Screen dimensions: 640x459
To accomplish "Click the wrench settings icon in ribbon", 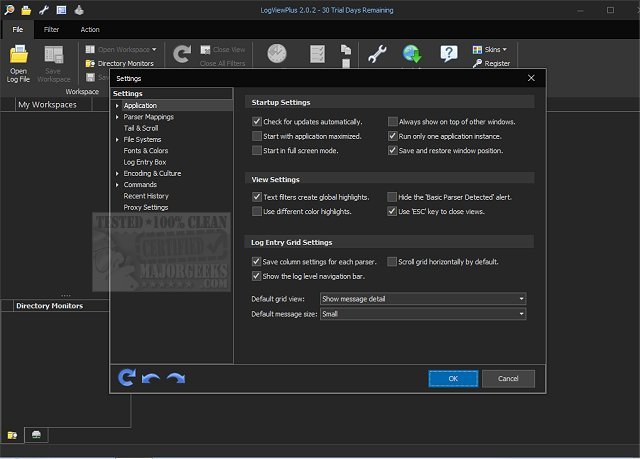I will coord(377,54).
